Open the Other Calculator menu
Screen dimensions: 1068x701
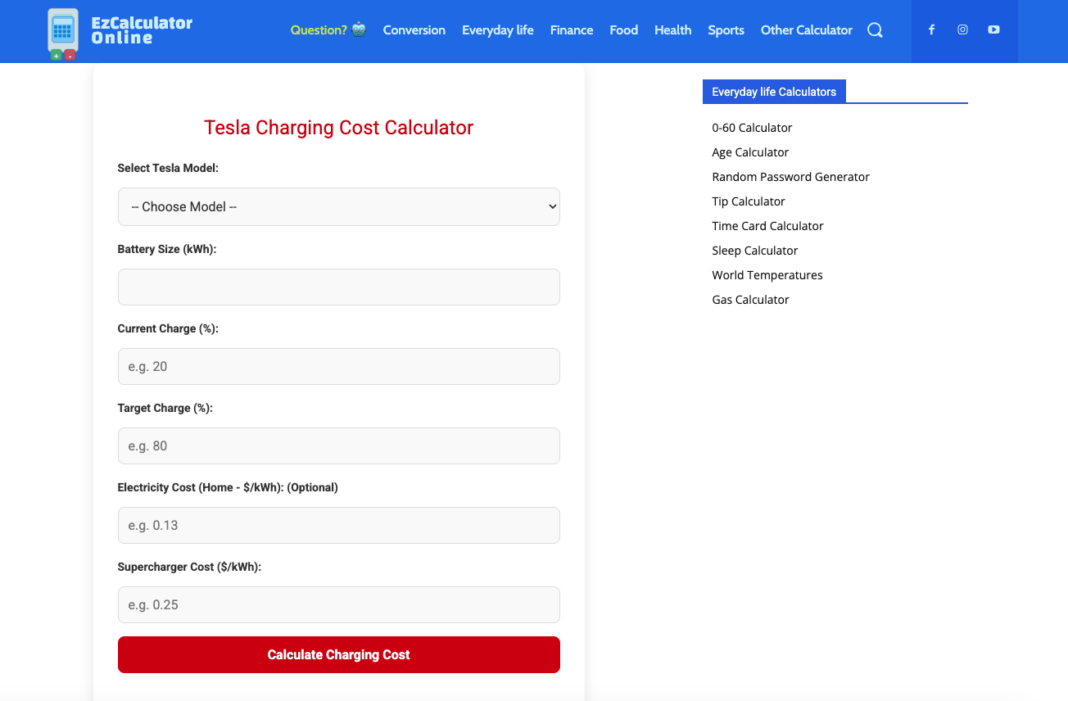pos(806,30)
